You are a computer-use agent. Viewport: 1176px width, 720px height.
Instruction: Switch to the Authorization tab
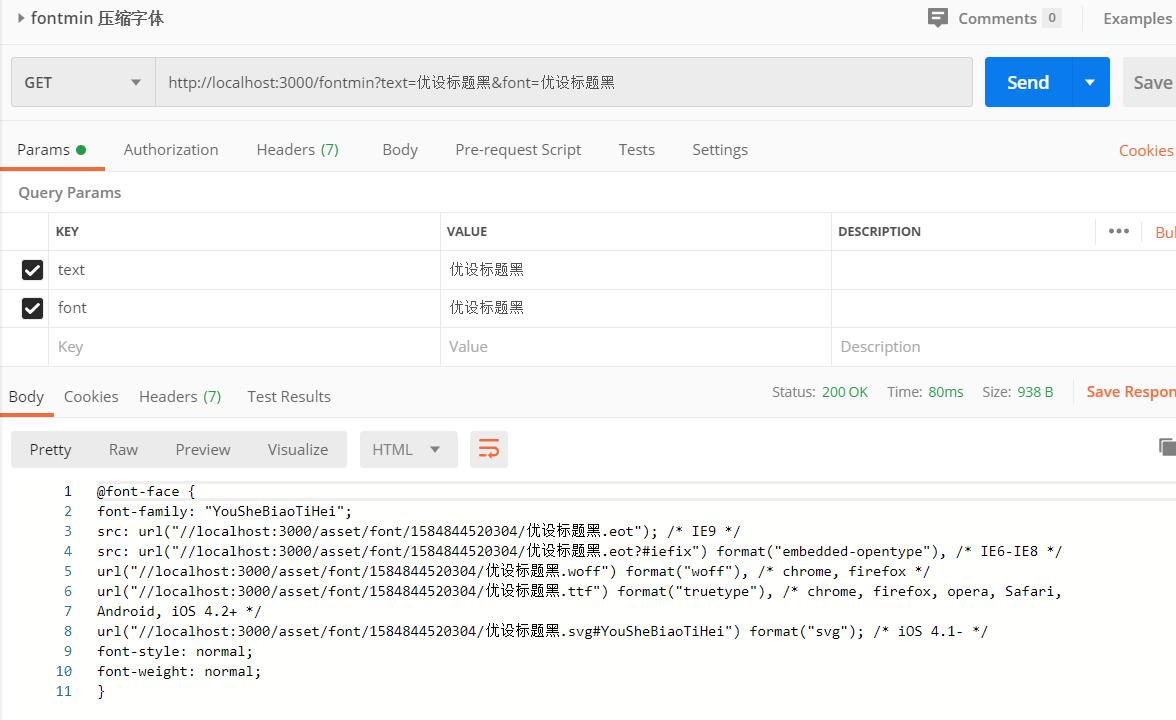171,149
